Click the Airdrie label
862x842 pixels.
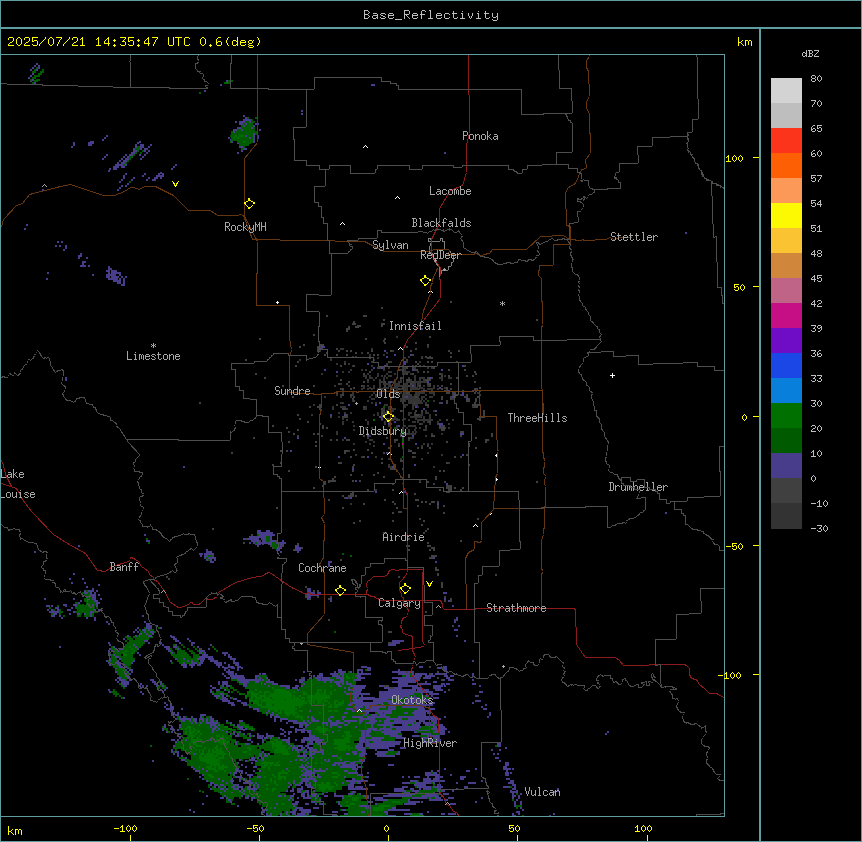(x=403, y=537)
